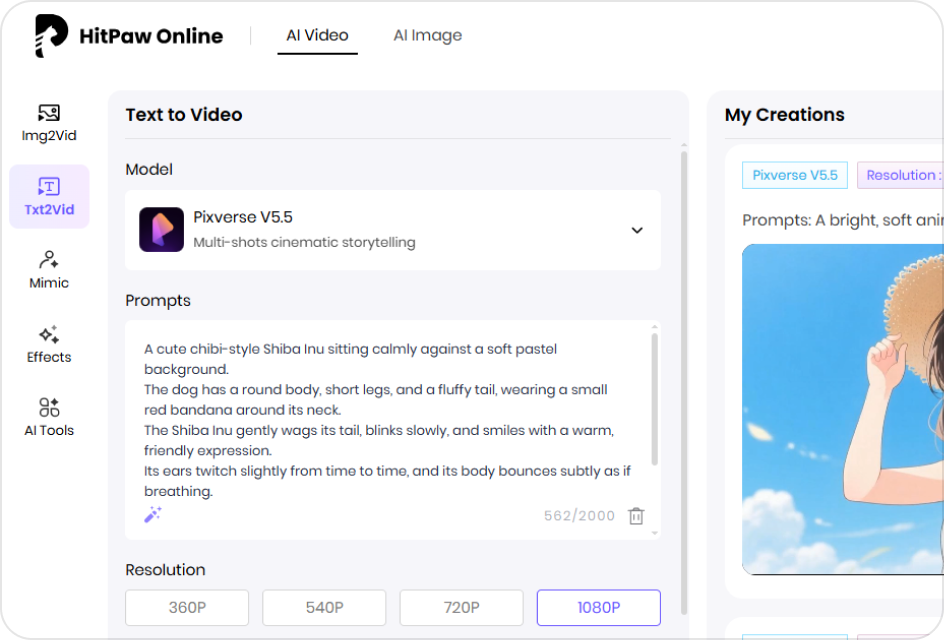Open the Img2Vid tool in the sidebar

(x=49, y=121)
